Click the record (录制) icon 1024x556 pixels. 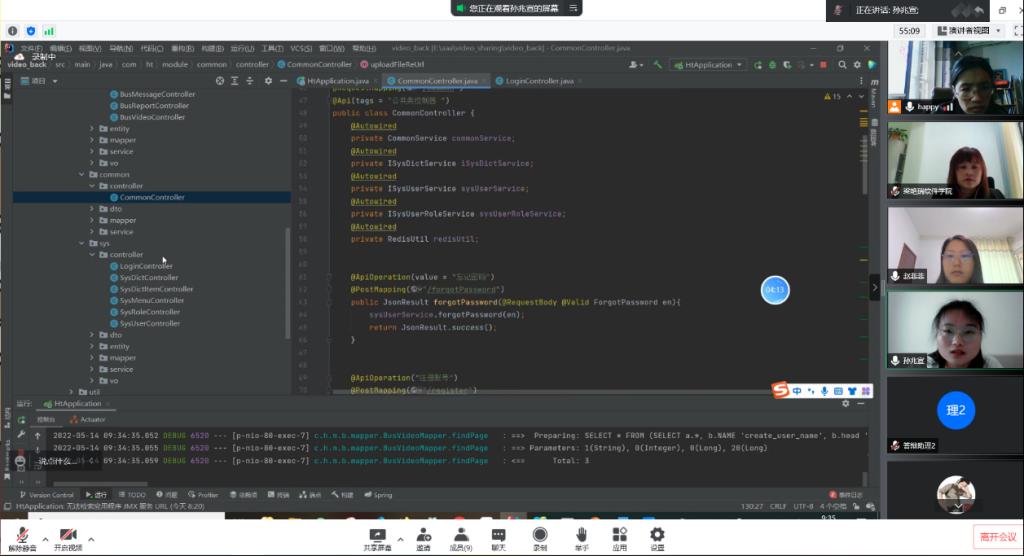540,535
